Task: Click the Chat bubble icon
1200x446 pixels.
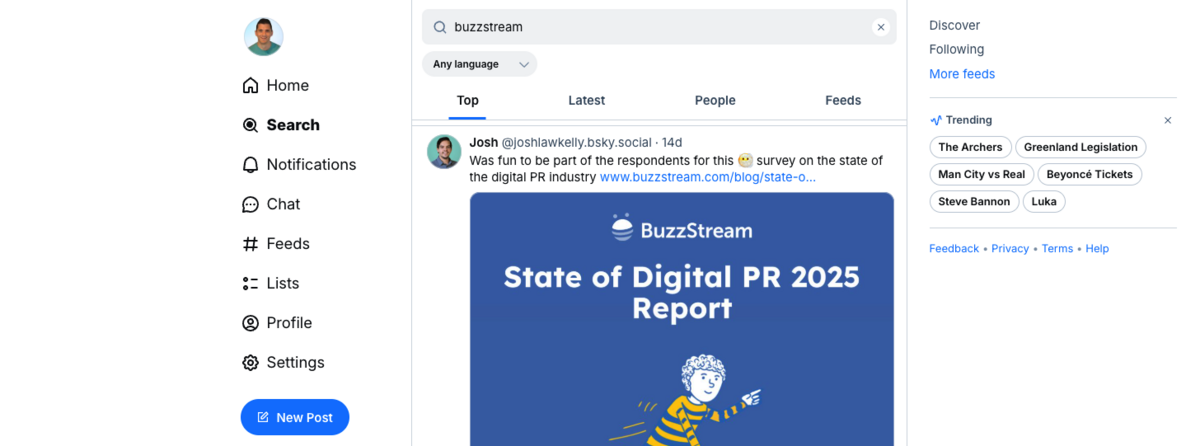Action: (x=250, y=204)
